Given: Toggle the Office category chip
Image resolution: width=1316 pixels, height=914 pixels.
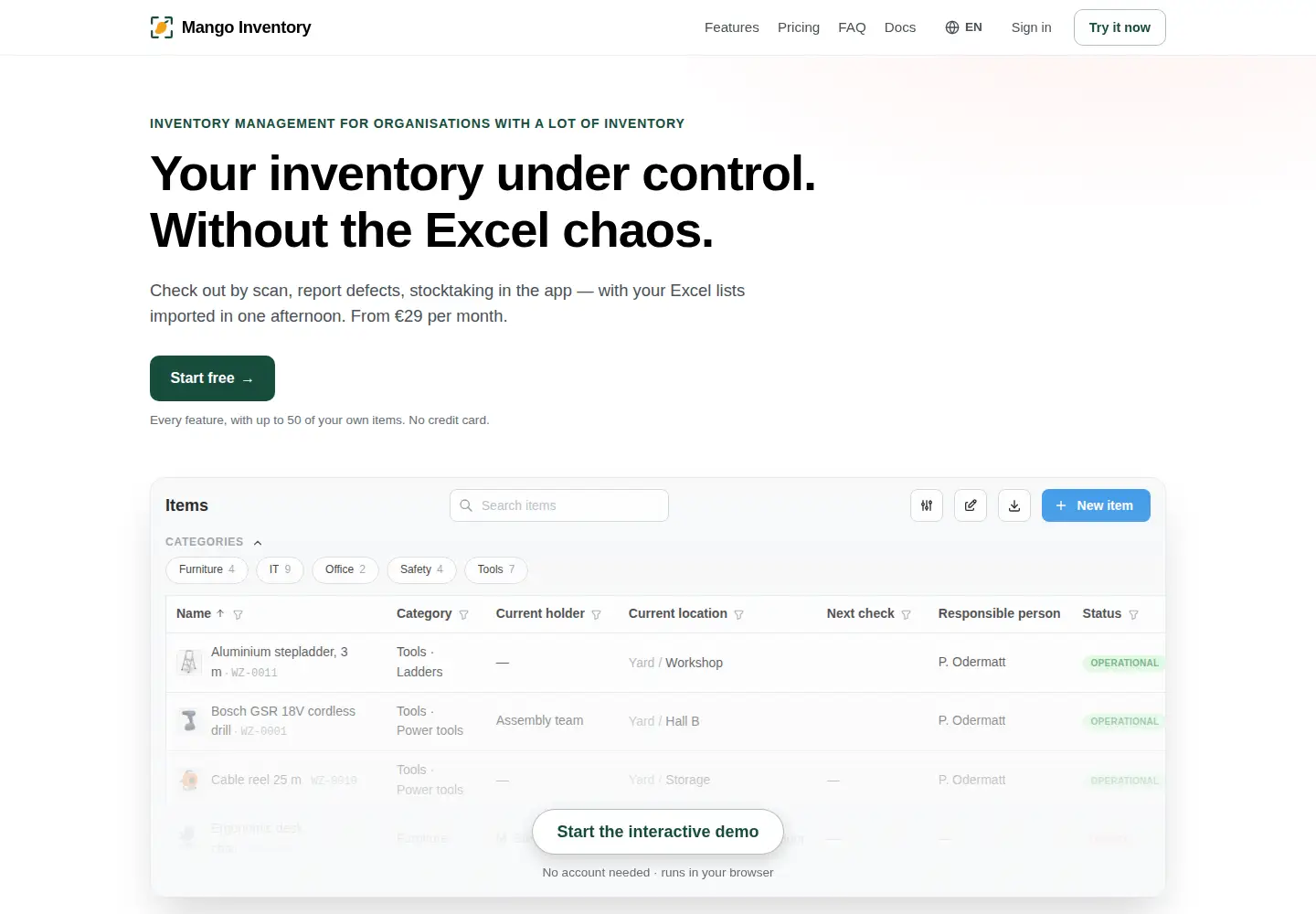Looking at the screenshot, I should pos(345,569).
